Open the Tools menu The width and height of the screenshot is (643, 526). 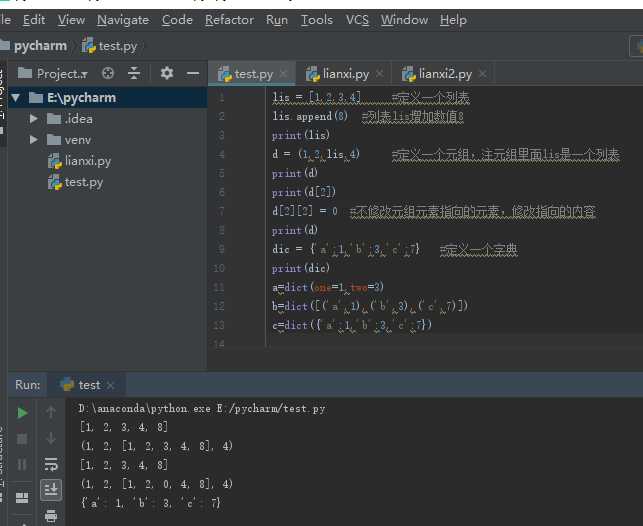(317, 20)
